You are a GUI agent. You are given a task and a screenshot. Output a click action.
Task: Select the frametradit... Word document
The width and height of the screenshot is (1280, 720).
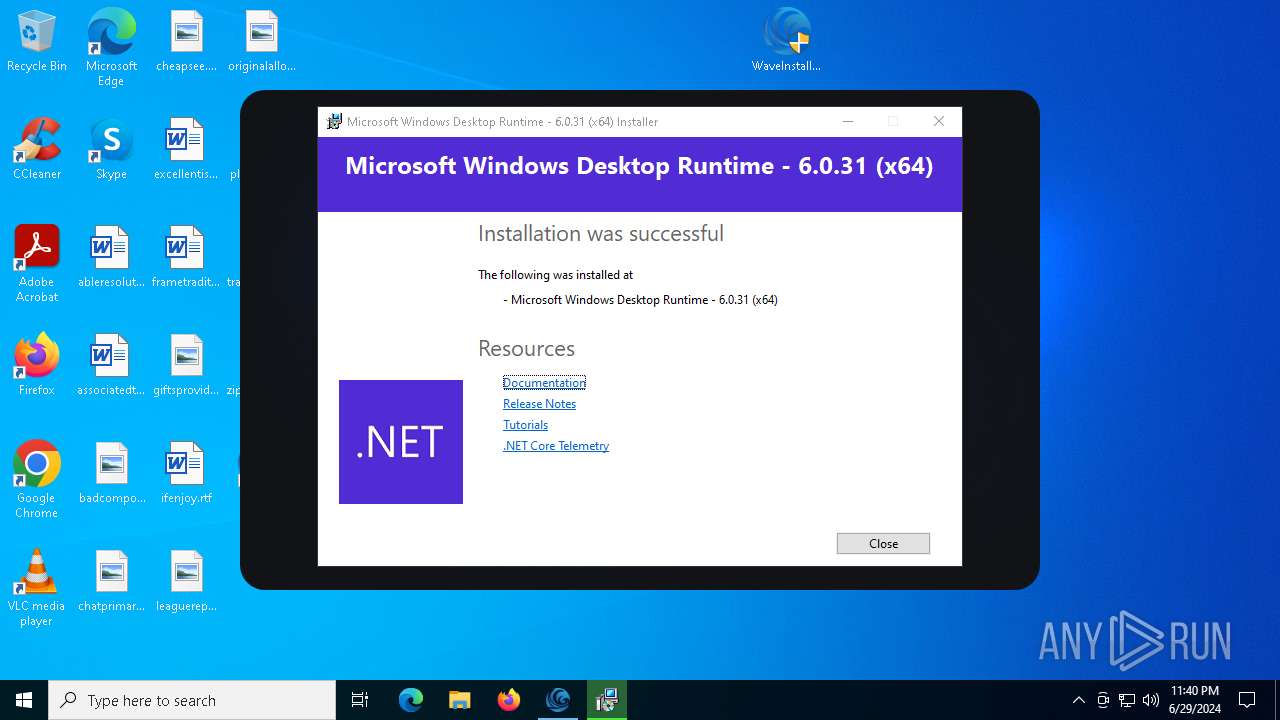point(186,258)
